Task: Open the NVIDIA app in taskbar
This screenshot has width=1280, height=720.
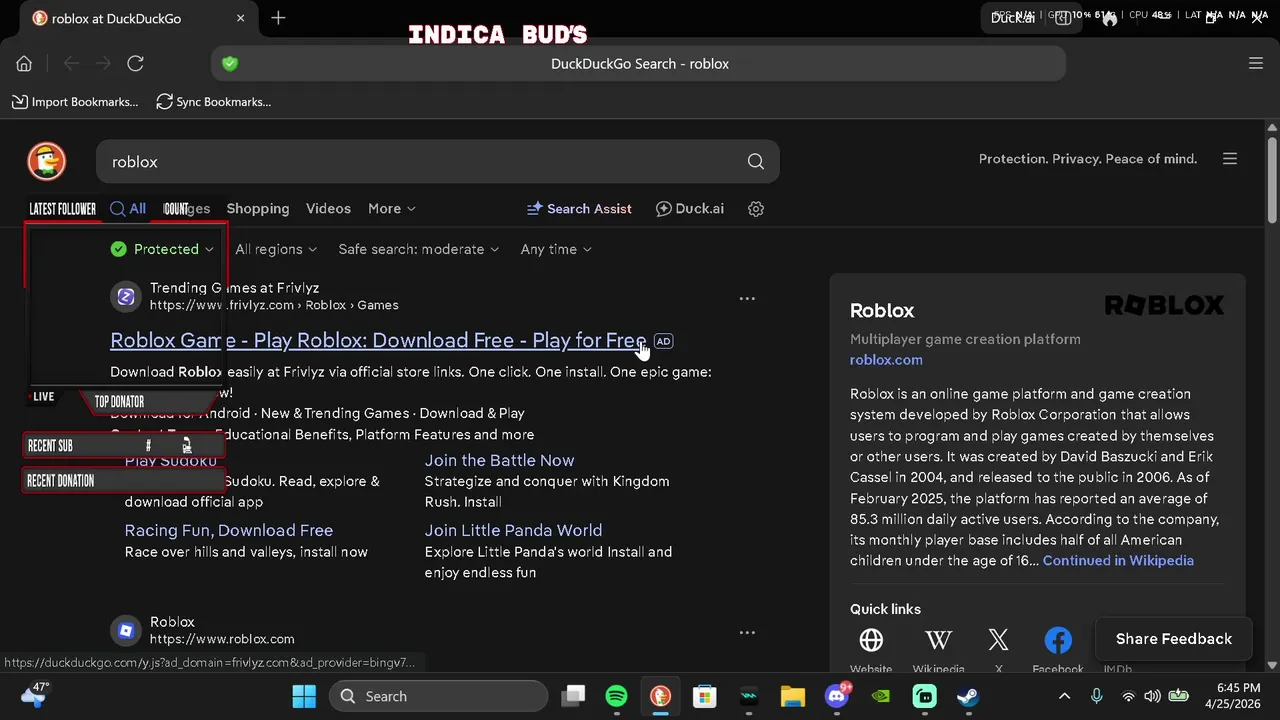Action: click(880, 696)
